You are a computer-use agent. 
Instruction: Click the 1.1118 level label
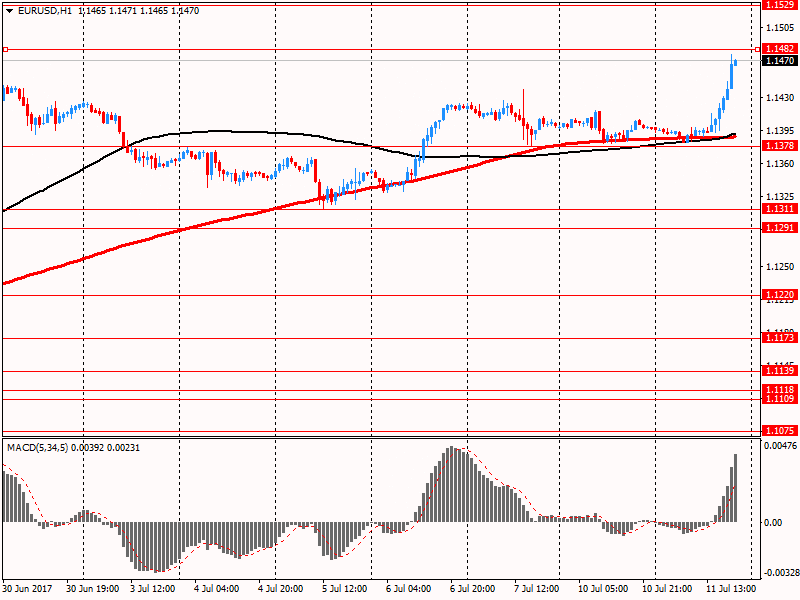point(780,390)
